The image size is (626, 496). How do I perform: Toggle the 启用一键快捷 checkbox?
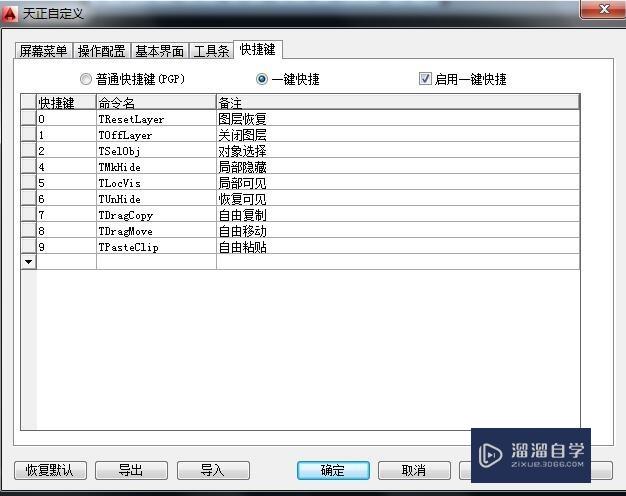[463, 79]
